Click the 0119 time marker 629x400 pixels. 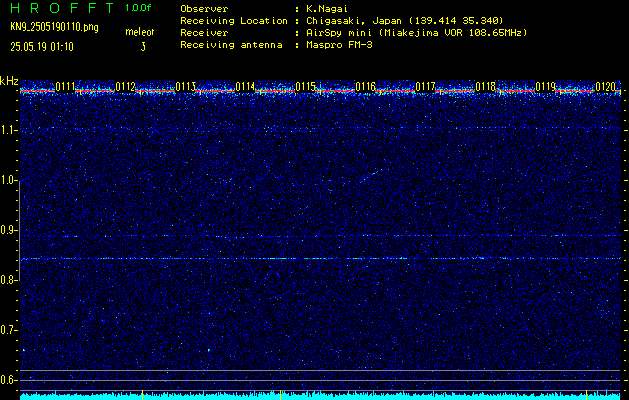546,86
